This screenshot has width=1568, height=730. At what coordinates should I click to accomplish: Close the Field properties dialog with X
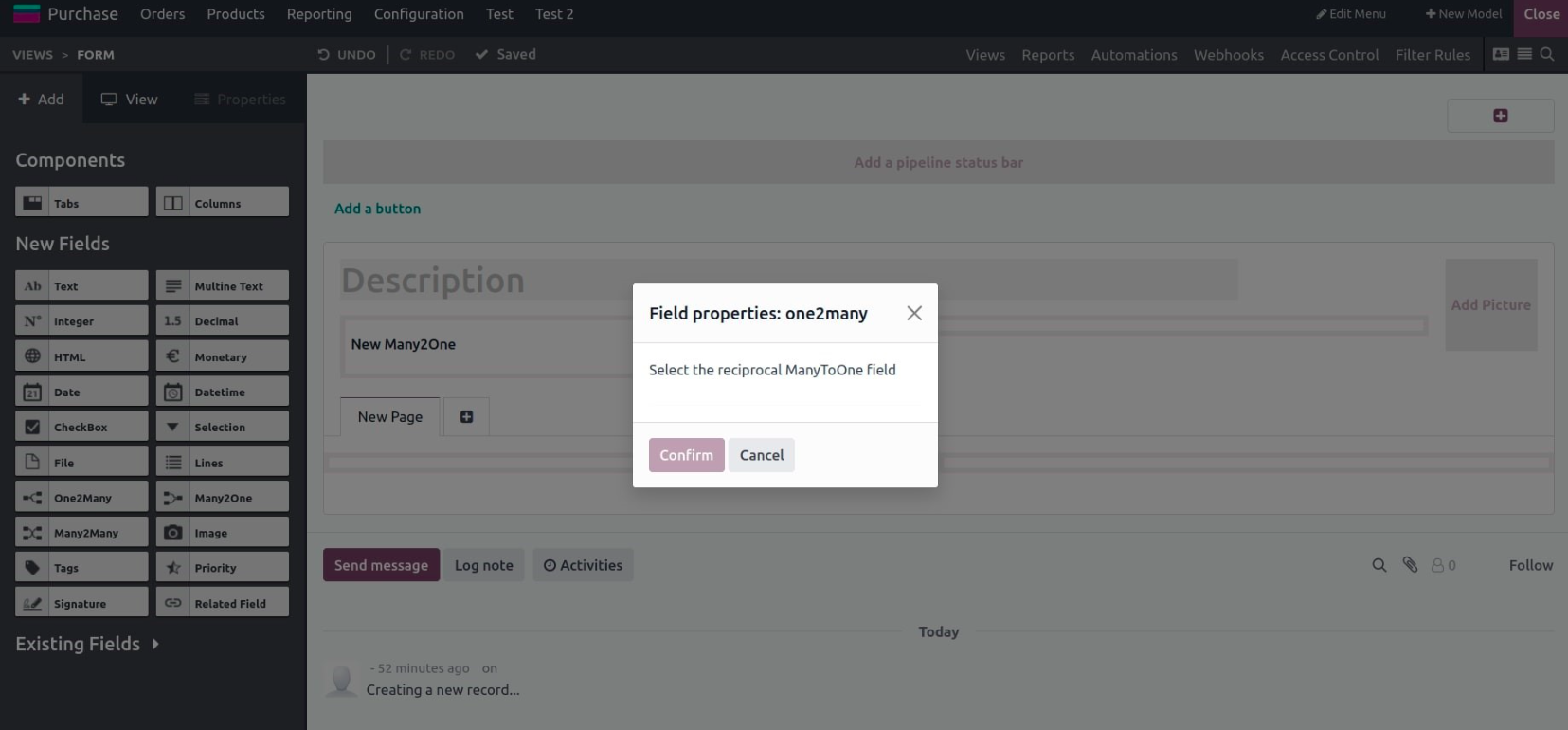pyautogui.click(x=914, y=313)
